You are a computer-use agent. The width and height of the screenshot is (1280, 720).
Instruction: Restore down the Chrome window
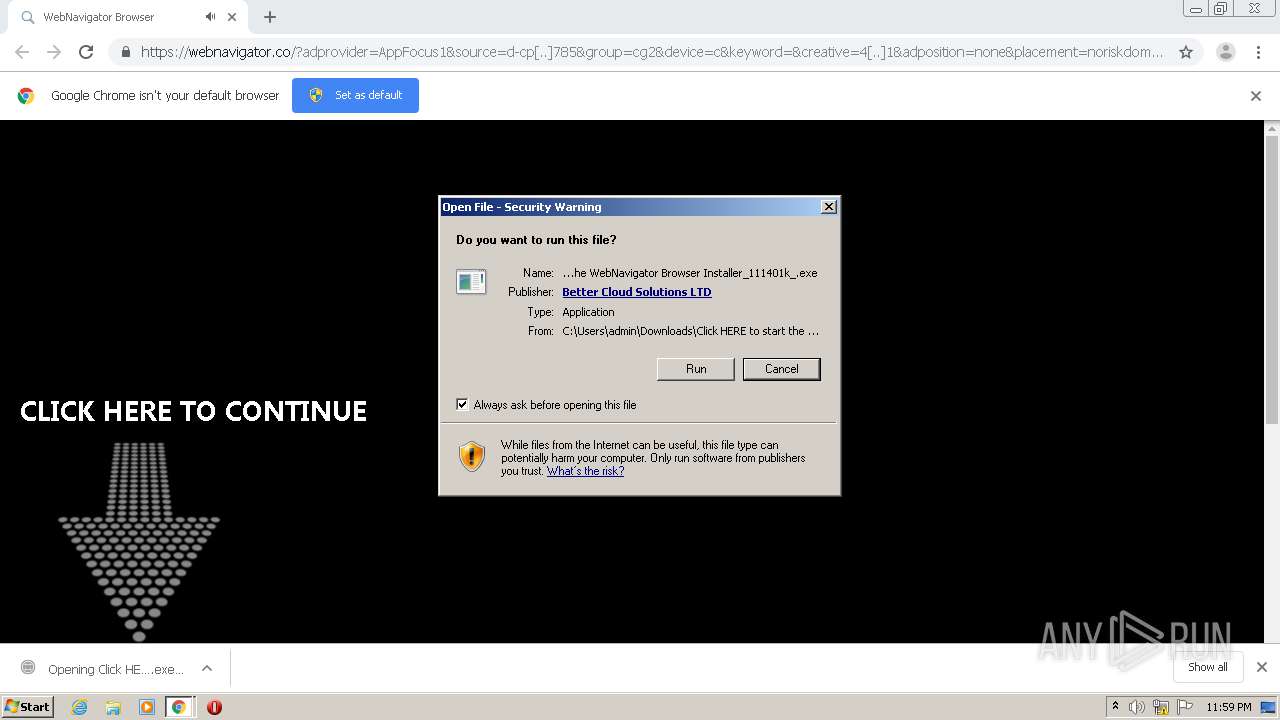tap(1221, 9)
